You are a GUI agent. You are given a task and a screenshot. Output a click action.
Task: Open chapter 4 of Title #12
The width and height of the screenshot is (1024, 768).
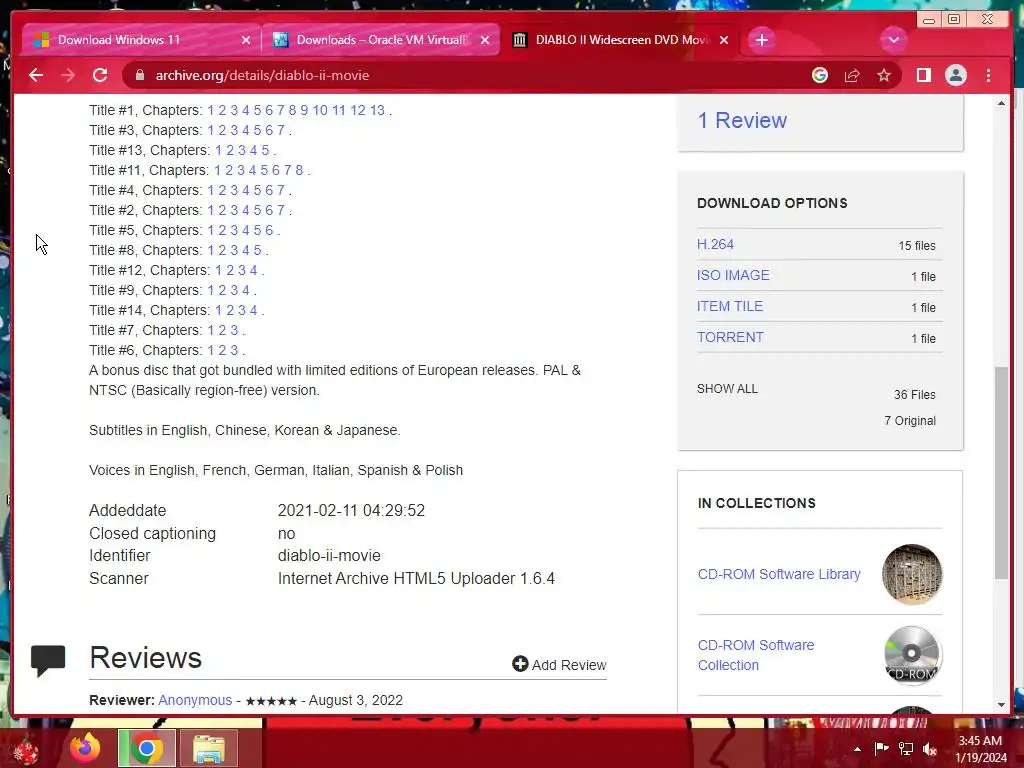click(x=253, y=270)
